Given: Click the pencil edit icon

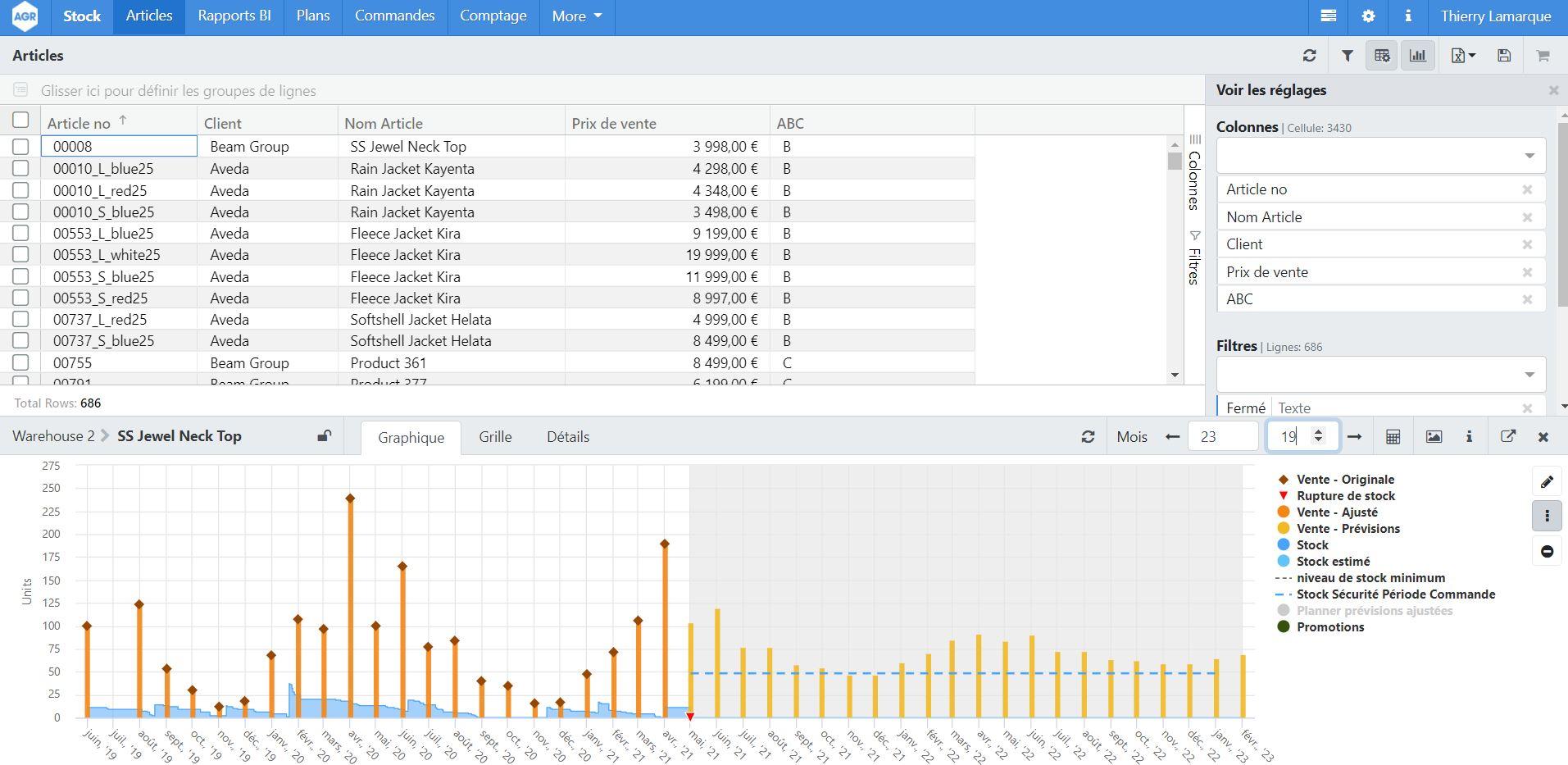Looking at the screenshot, I should (1547, 482).
